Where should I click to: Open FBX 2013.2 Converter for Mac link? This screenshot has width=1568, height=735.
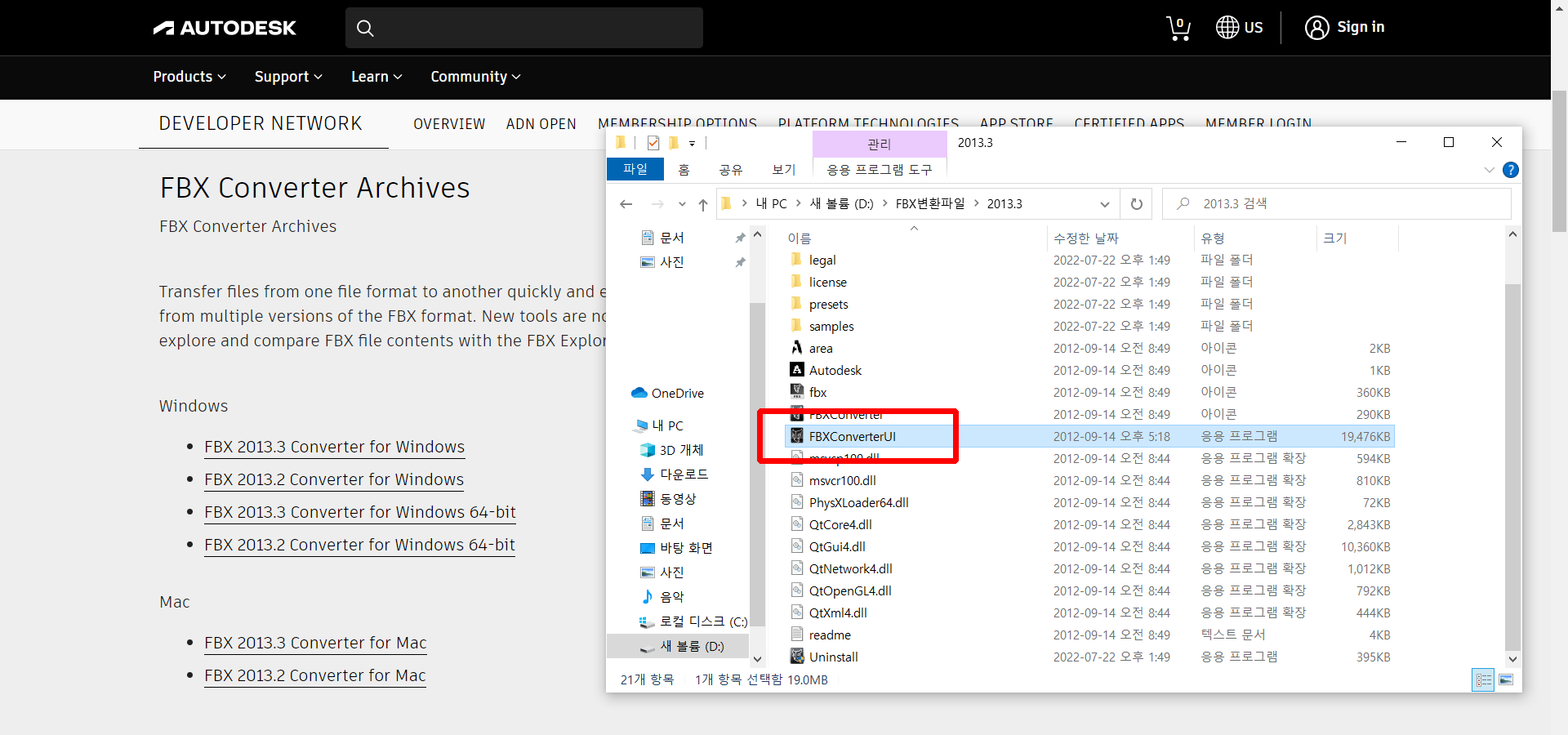tap(315, 675)
